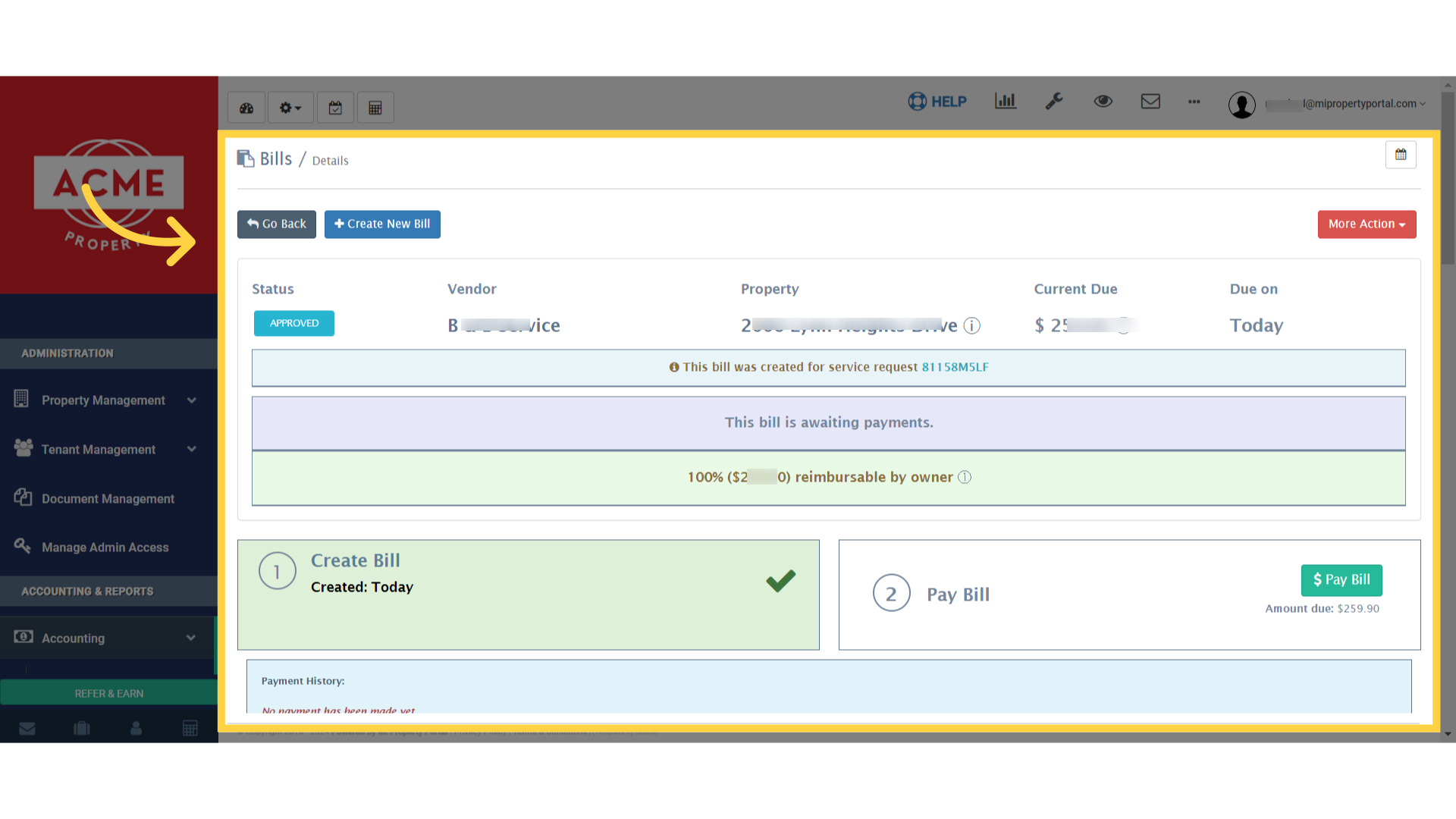Click the Pay Bill button
Viewport: 1456px width, 819px height.
point(1341,580)
